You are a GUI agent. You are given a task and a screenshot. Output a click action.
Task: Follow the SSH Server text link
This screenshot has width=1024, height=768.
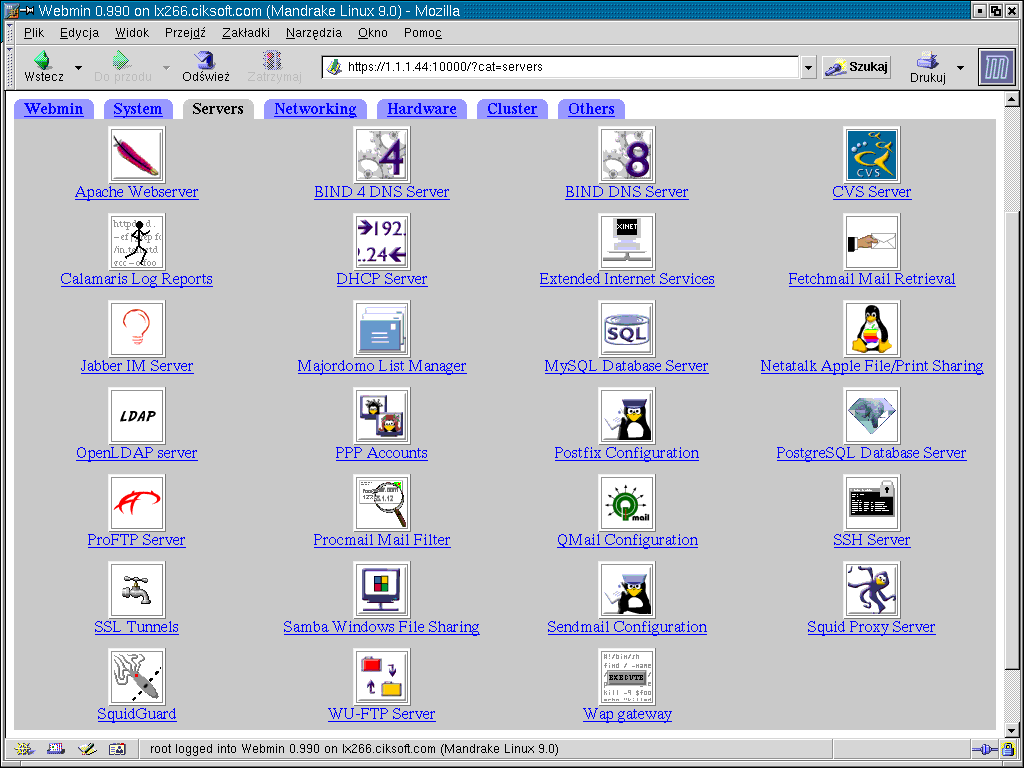[871, 539]
